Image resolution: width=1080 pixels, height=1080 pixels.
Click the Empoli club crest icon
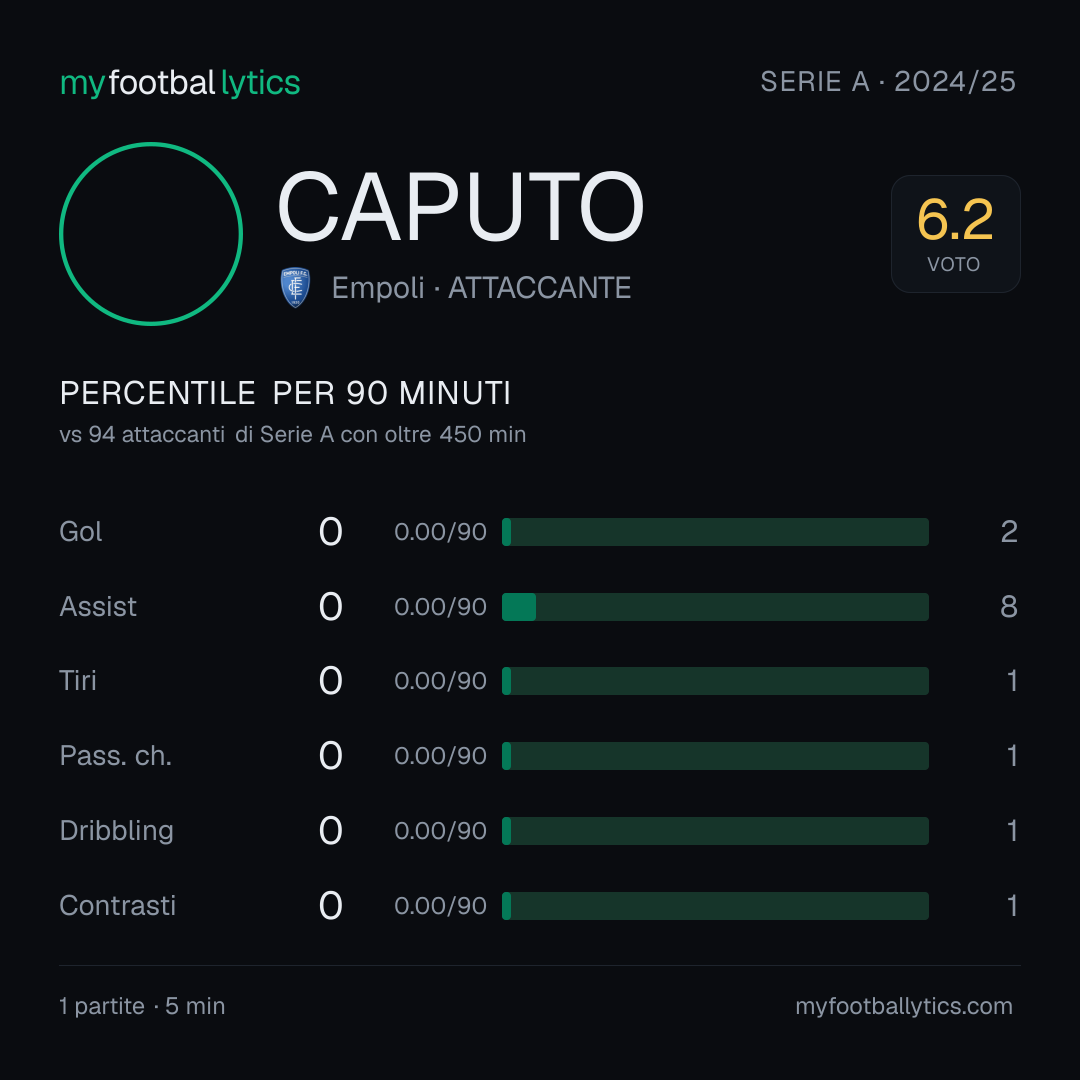tap(295, 287)
